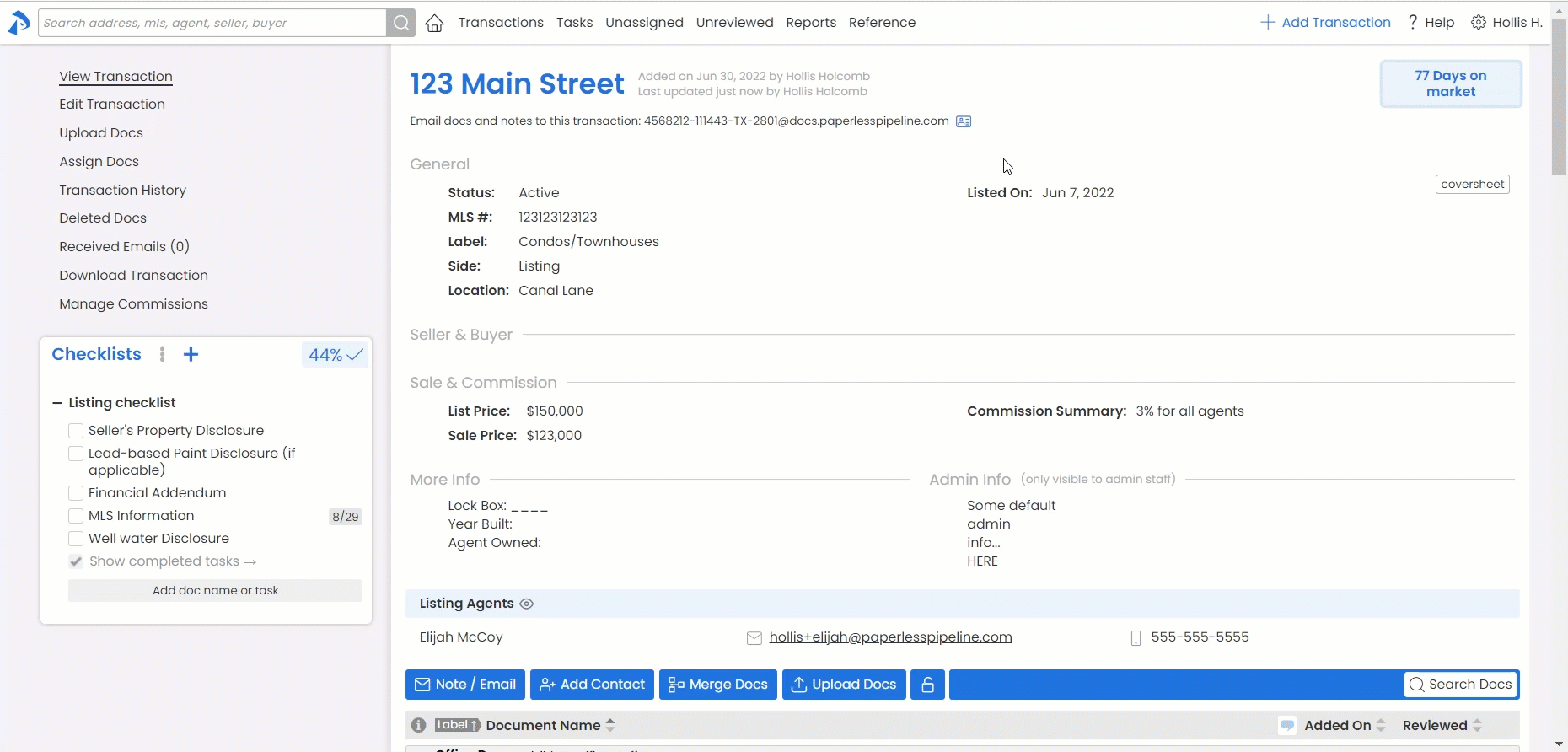The height and width of the screenshot is (752, 1568).
Task: Sort documents by Added On
Action: pyautogui.click(x=1345, y=726)
